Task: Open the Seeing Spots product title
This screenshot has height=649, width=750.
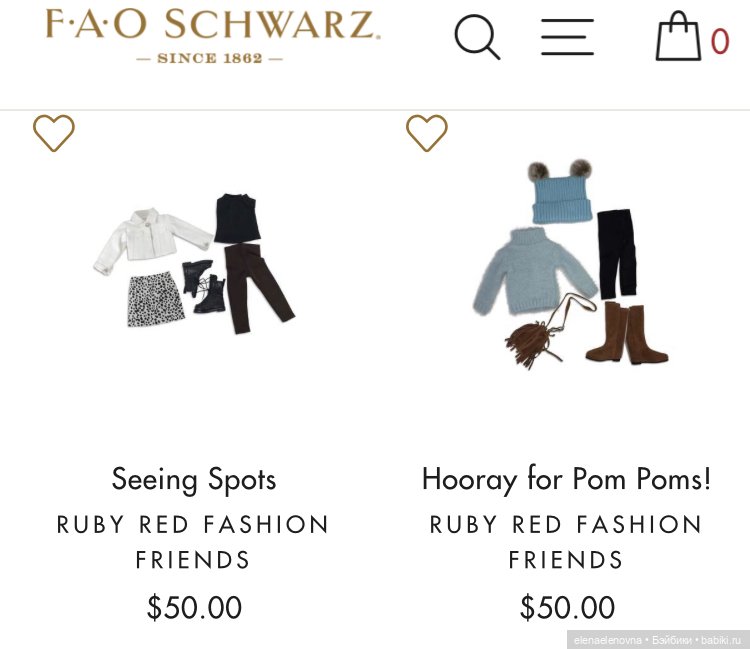Action: point(193,479)
